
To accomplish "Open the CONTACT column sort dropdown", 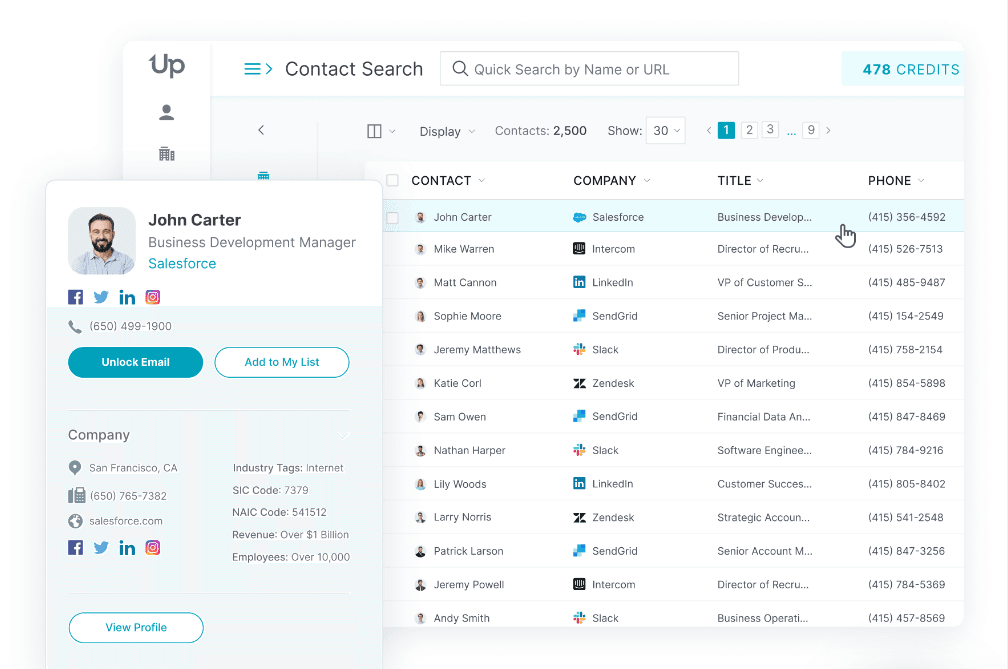I will pos(482,181).
